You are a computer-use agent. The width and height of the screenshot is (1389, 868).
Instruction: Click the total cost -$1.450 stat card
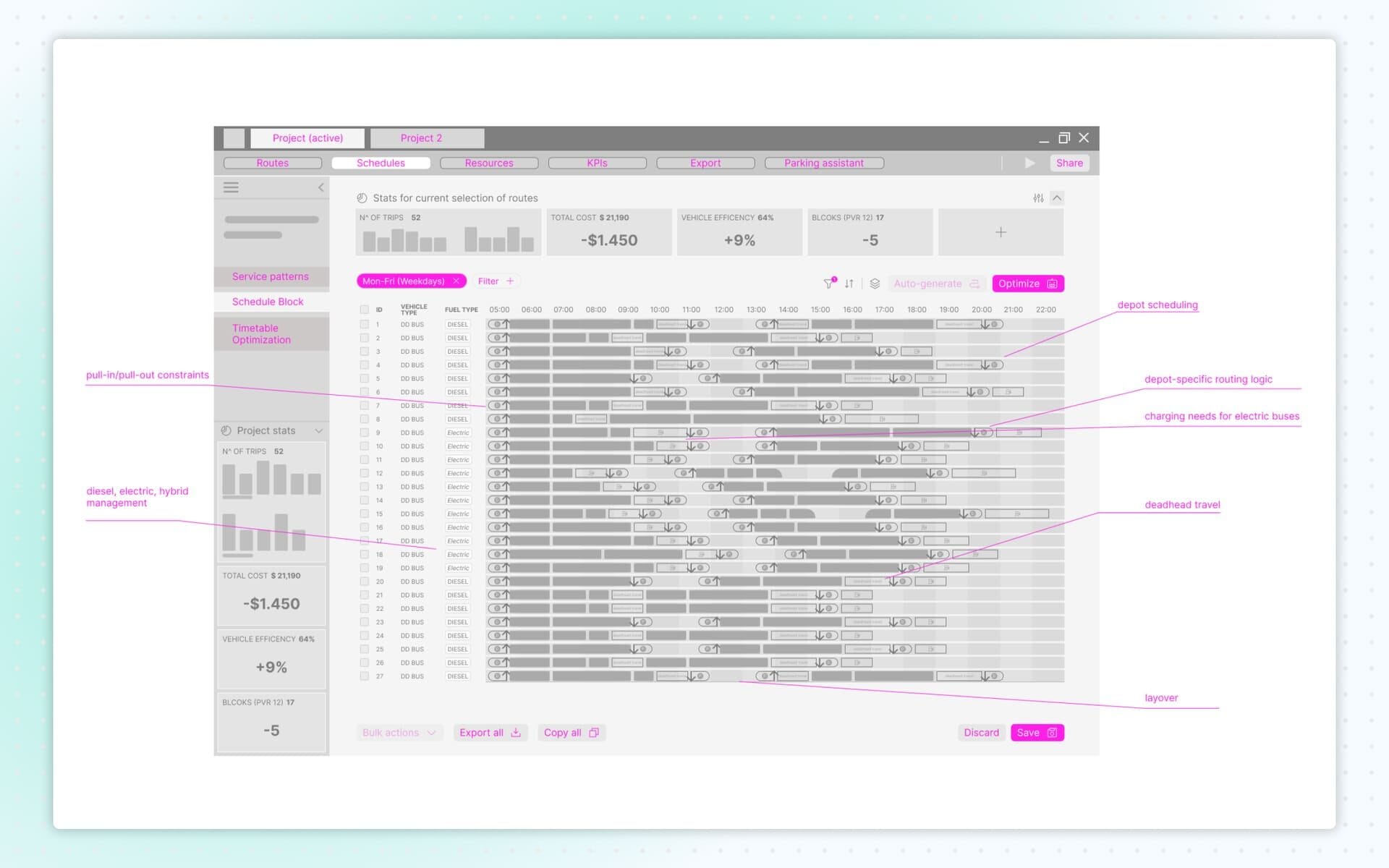(608, 233)
